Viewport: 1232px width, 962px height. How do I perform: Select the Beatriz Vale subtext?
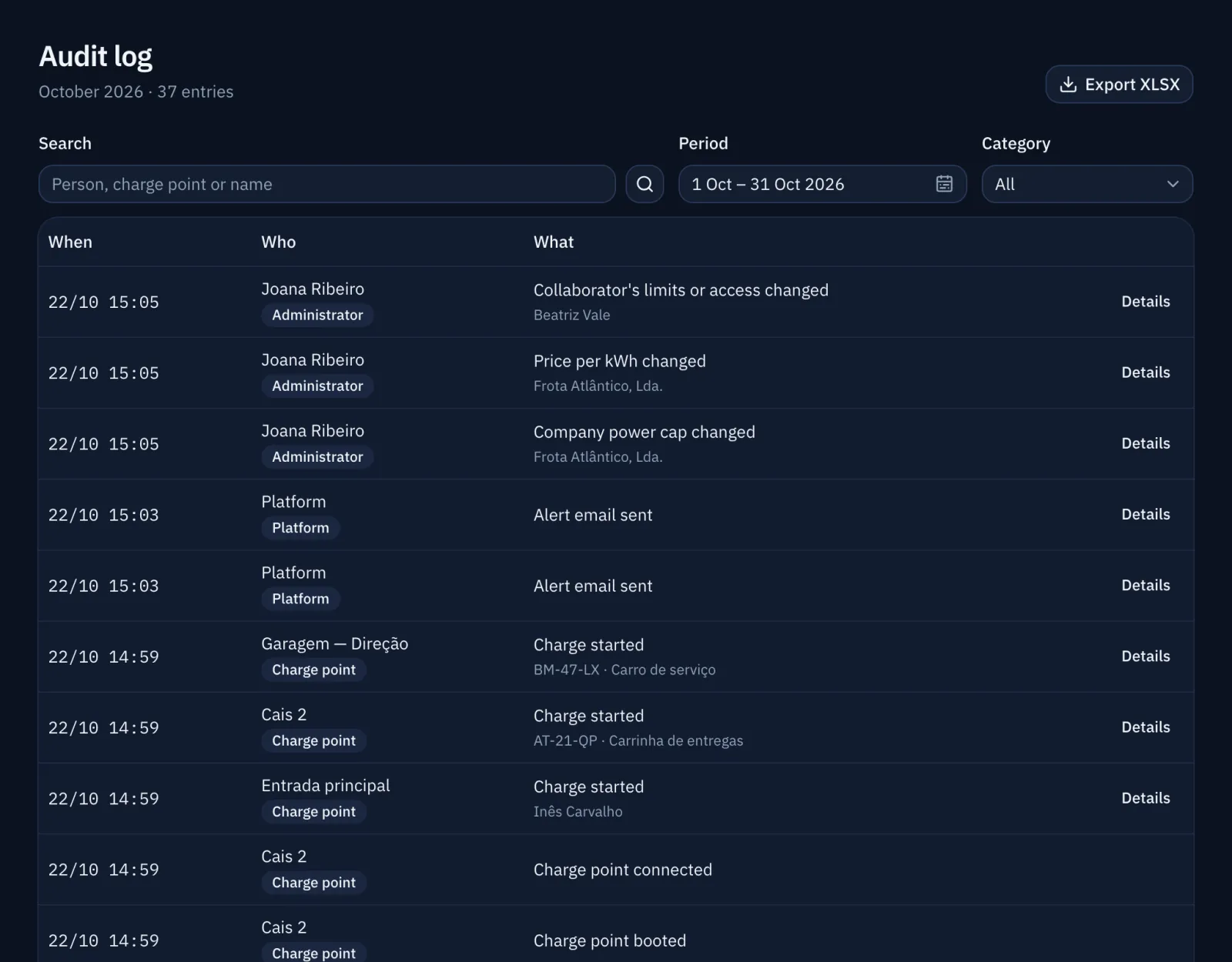click(x=571, y=315)
